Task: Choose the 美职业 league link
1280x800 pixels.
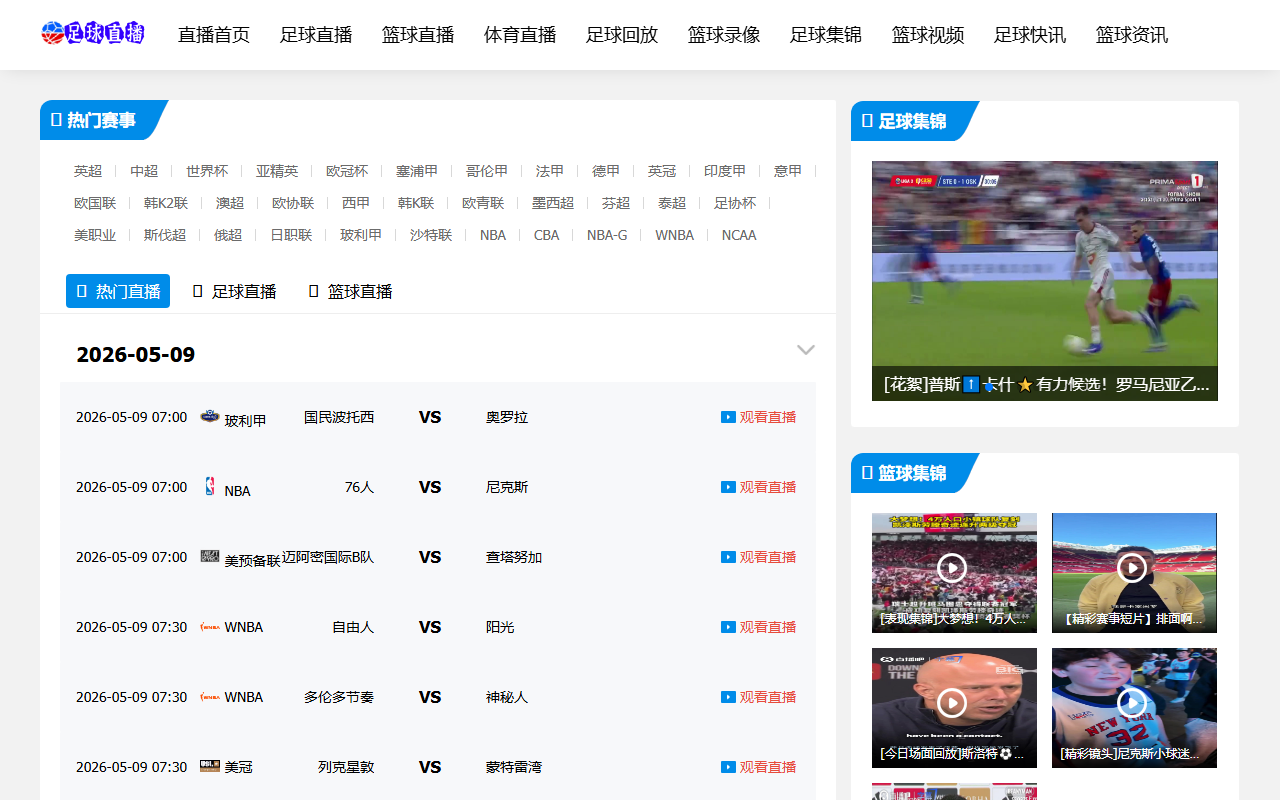Action: [x=95, y=235]
